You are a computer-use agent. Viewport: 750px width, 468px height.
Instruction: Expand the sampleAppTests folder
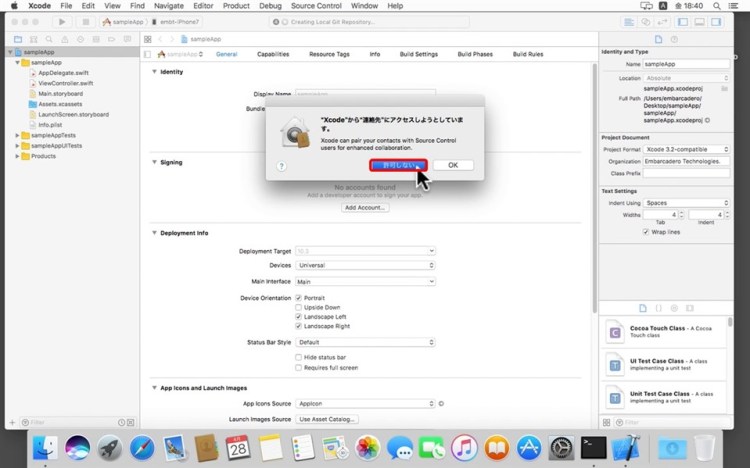[x=17, y=135]
